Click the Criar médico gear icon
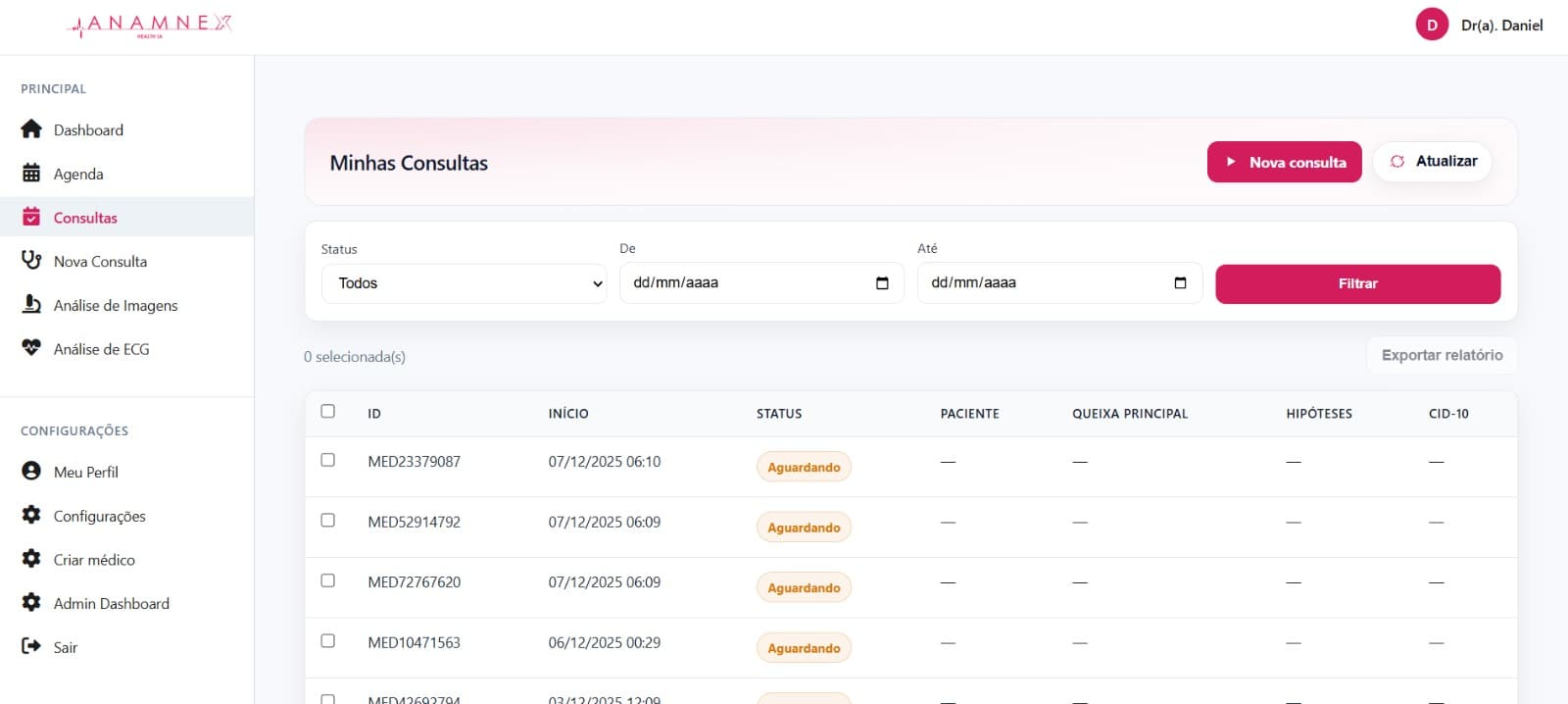Viewport: 1568px width, 704px height. 31,559
